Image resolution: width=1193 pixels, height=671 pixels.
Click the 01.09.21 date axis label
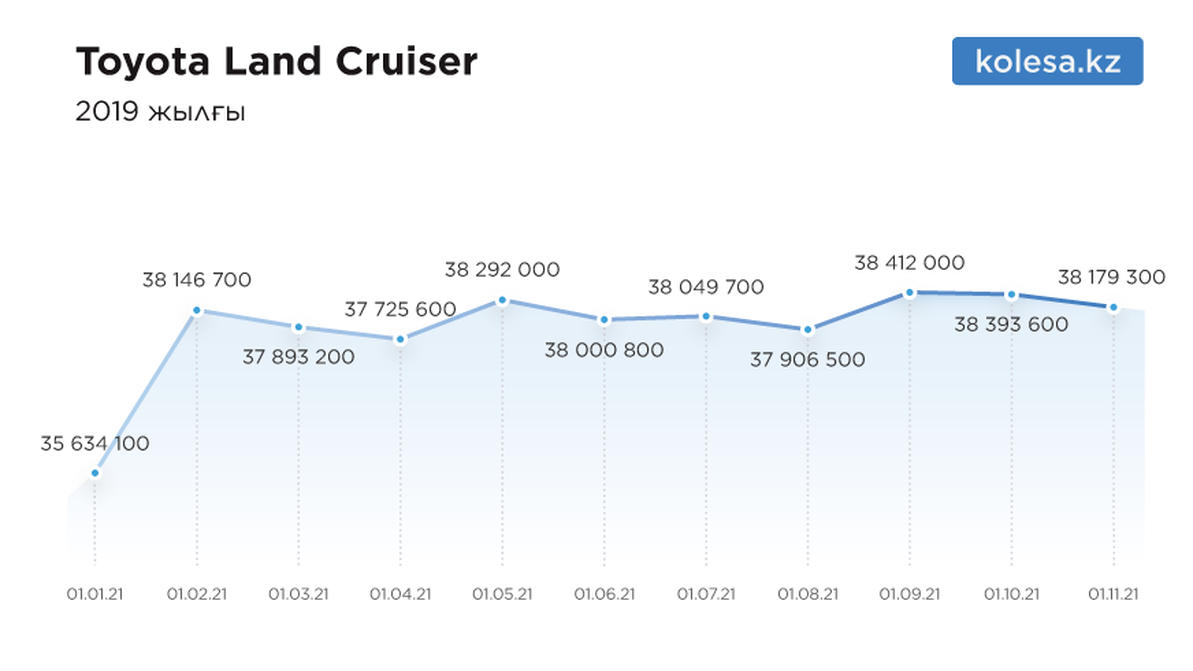(x=910, y=594)
